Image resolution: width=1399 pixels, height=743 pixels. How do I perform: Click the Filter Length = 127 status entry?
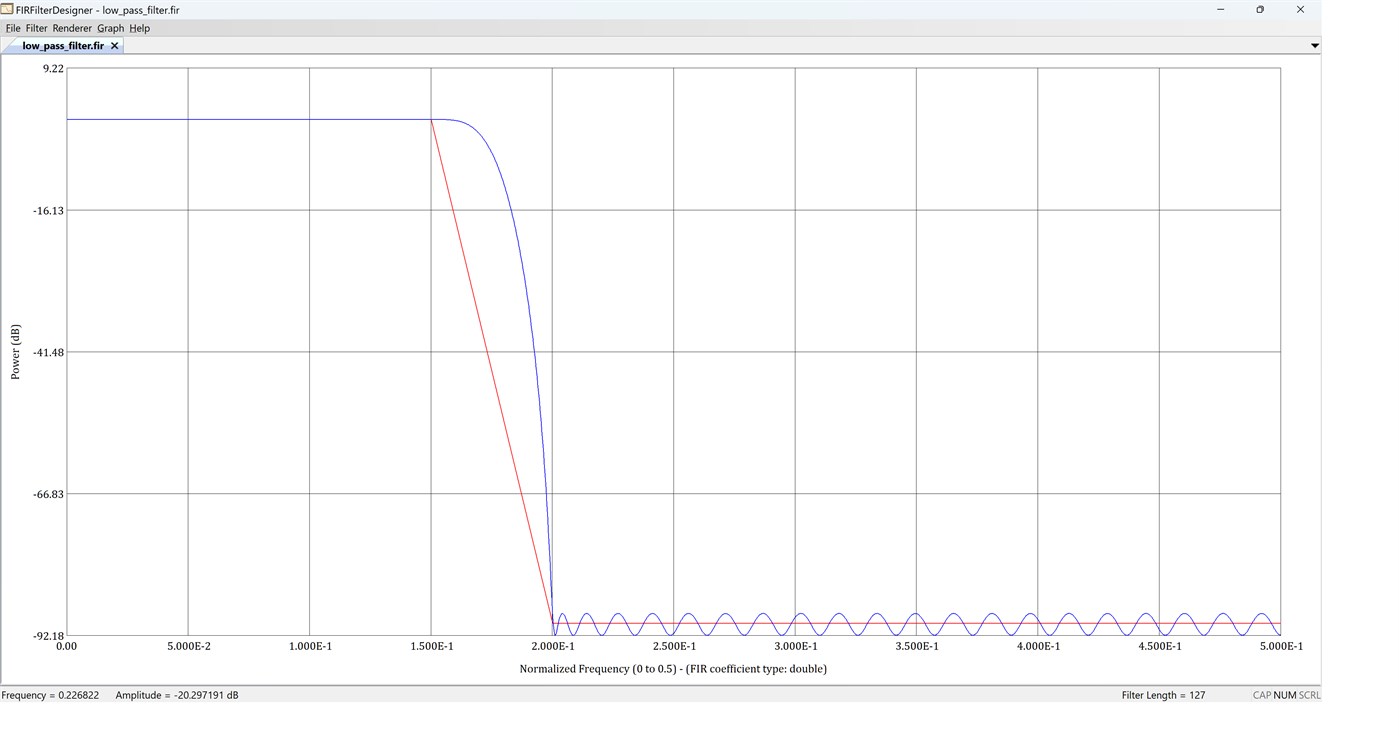coord(1163,695)
